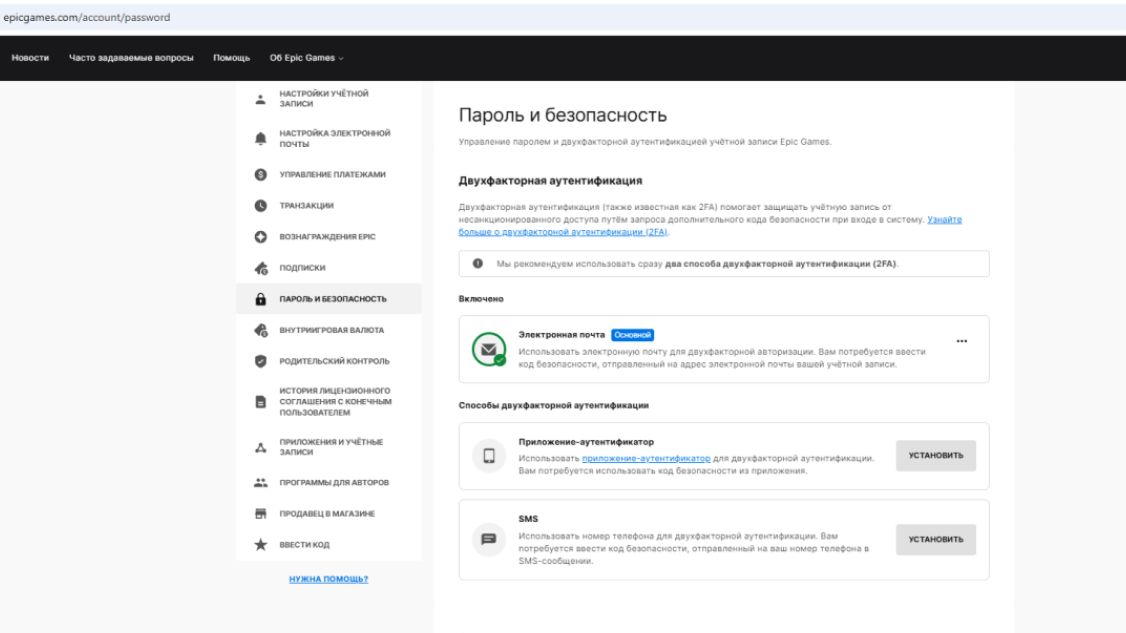The height and width of the screenshot is (633, 1126).
Task: Click the Нужна помощь? link
Action: [x=328, y=579]
